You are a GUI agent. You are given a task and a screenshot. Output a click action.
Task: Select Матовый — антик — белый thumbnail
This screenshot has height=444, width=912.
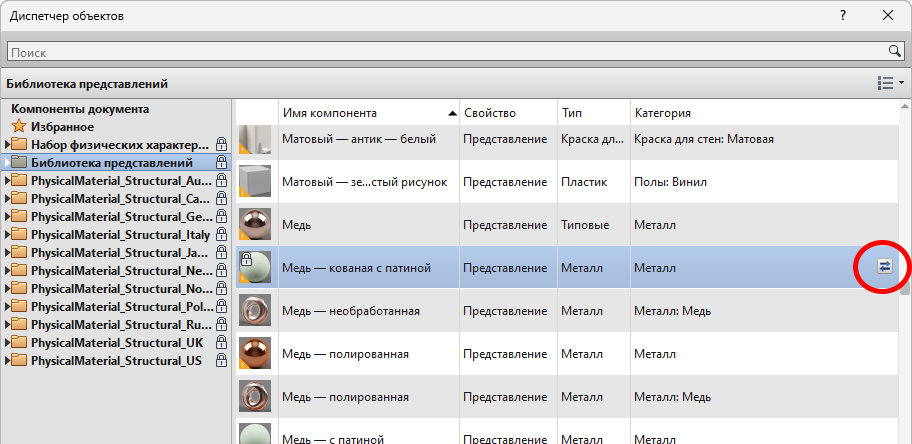(255, 140)
